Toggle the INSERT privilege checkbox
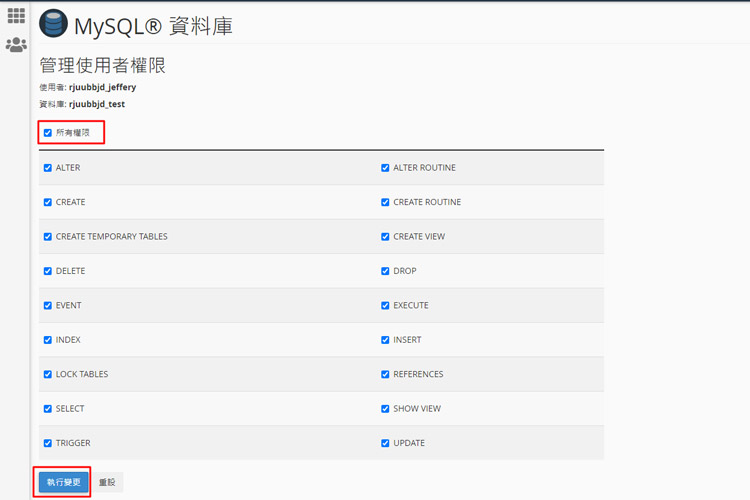 point(385,340)
